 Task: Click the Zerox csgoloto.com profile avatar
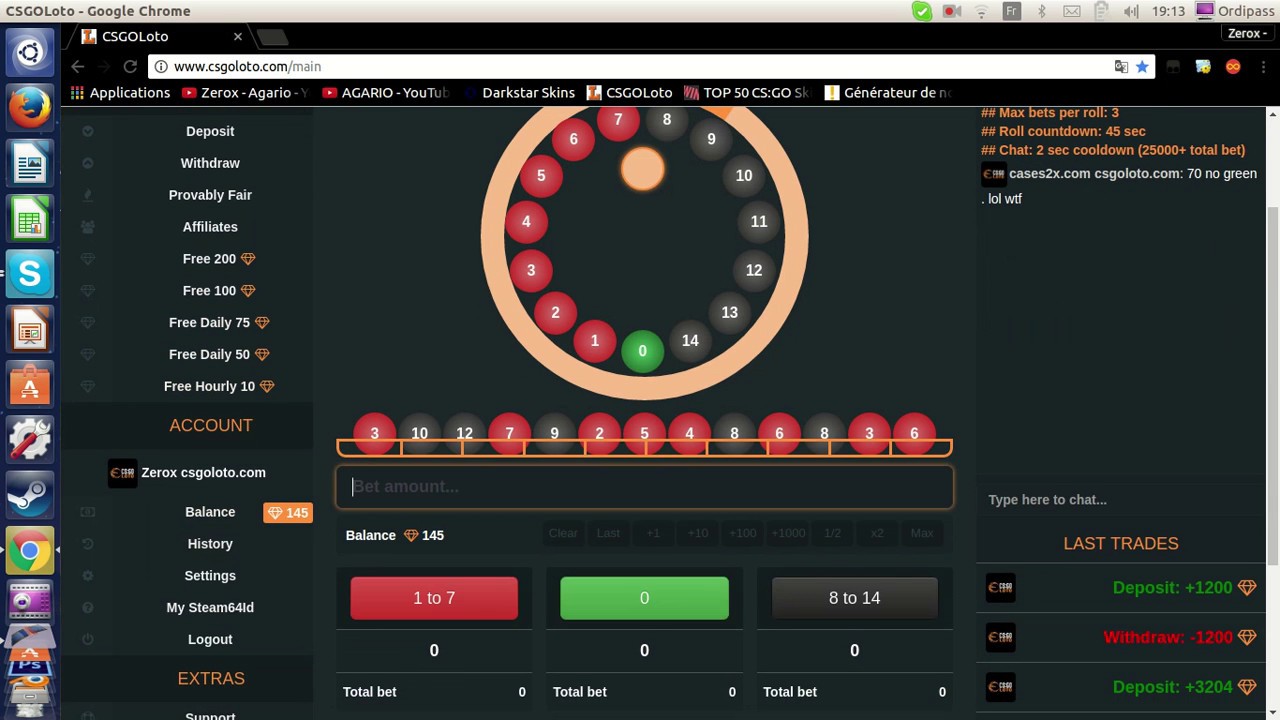click(122, 473)
